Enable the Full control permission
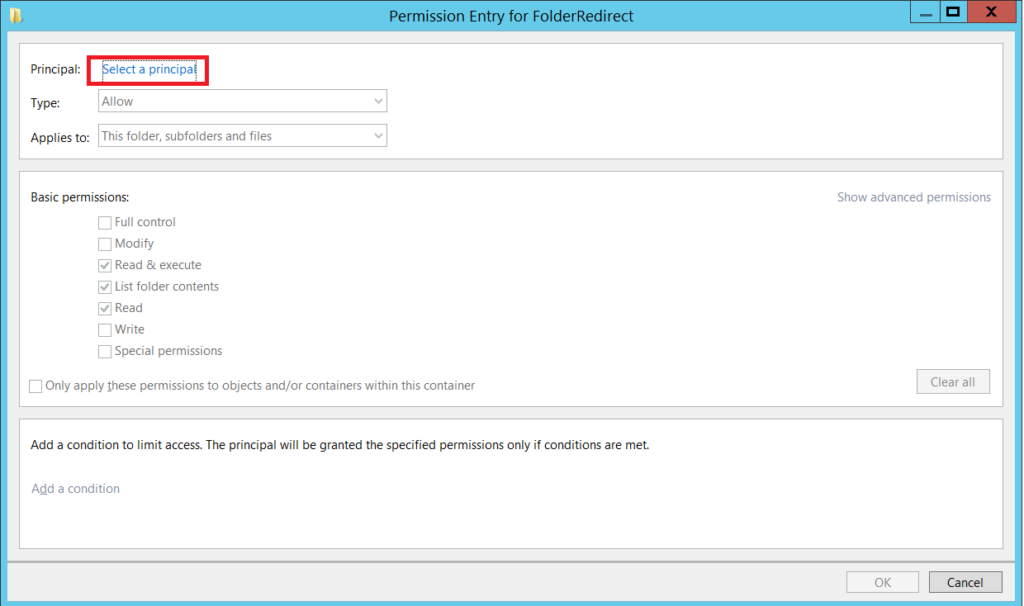 coord(104,221)
